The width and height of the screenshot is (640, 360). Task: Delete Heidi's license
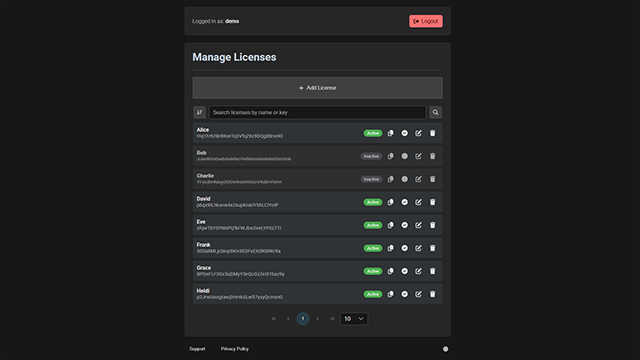click(433, 294)
